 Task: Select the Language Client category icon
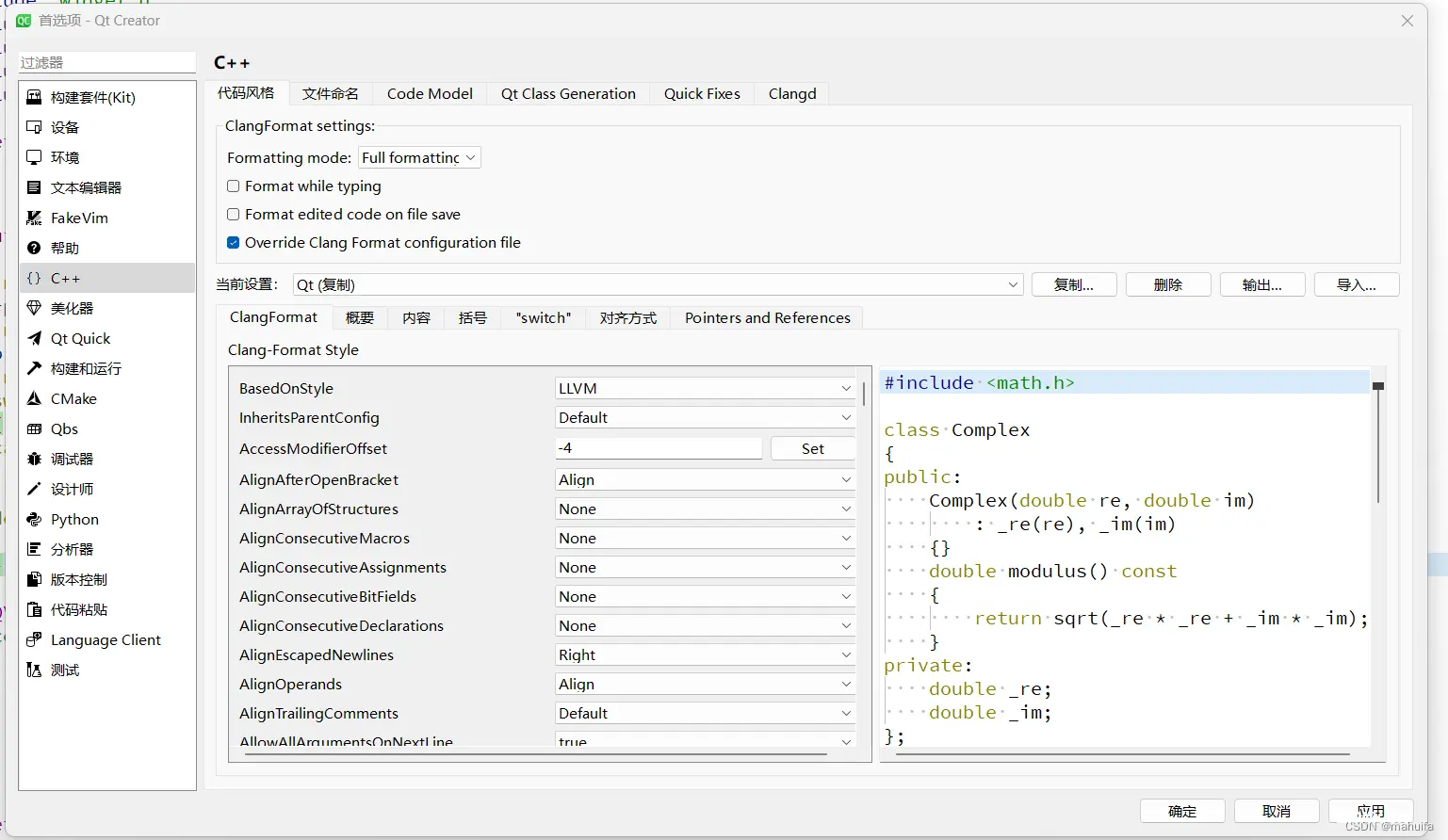click(34, 639)
